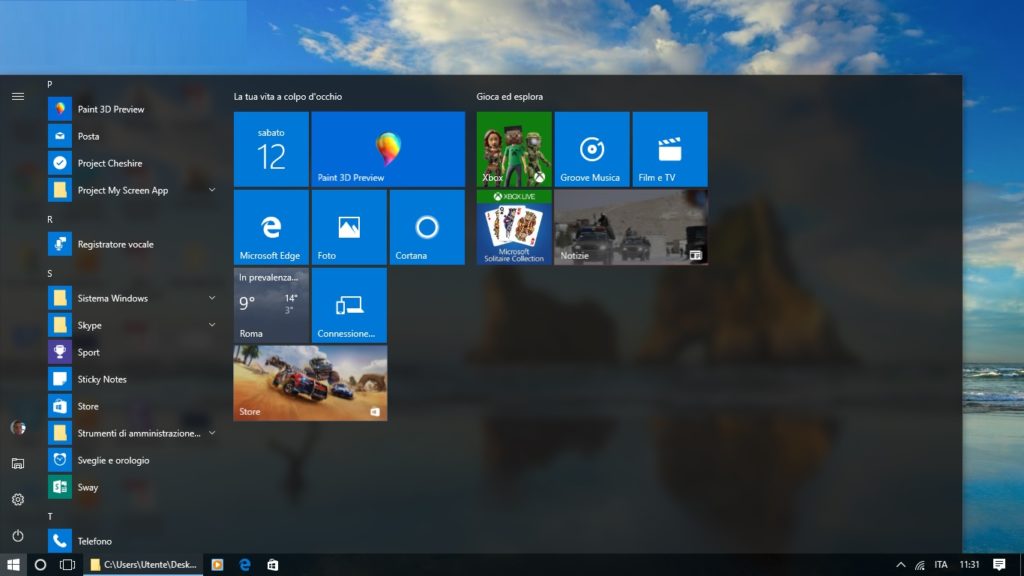Open Microsoft Solitaire Collection tile
1024x576 pixels.
[x=514, y=227]
